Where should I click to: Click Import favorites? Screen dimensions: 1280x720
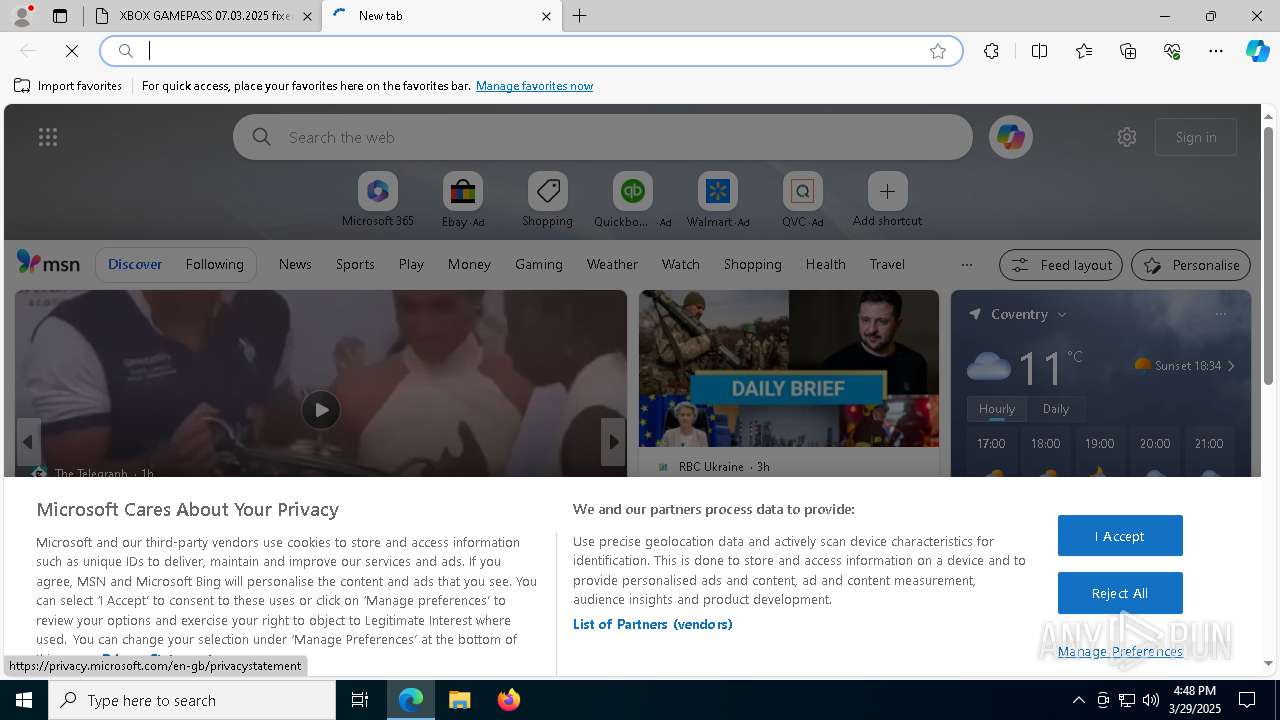[68, 86]
